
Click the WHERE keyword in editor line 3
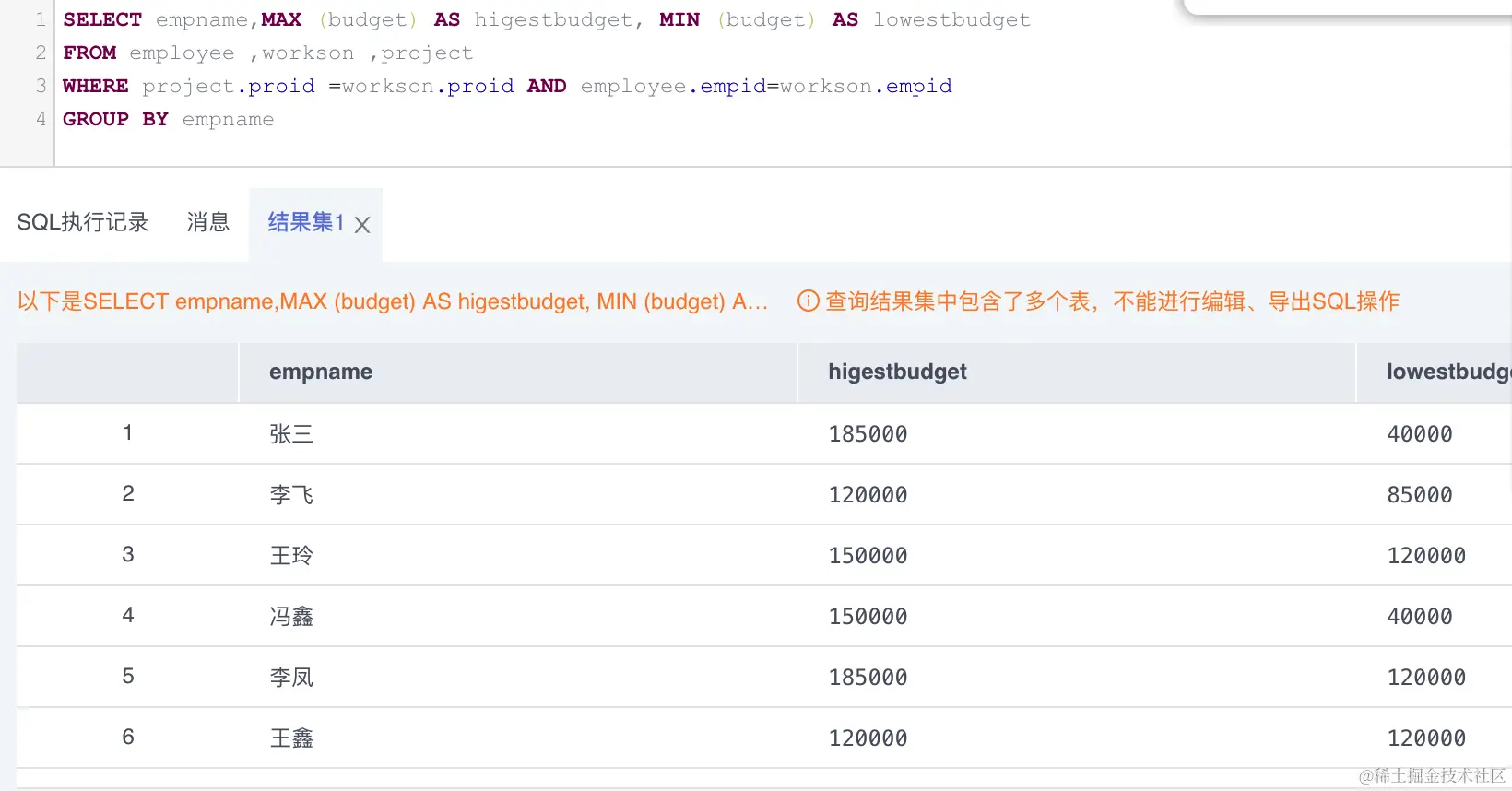[x=96, y=86]
